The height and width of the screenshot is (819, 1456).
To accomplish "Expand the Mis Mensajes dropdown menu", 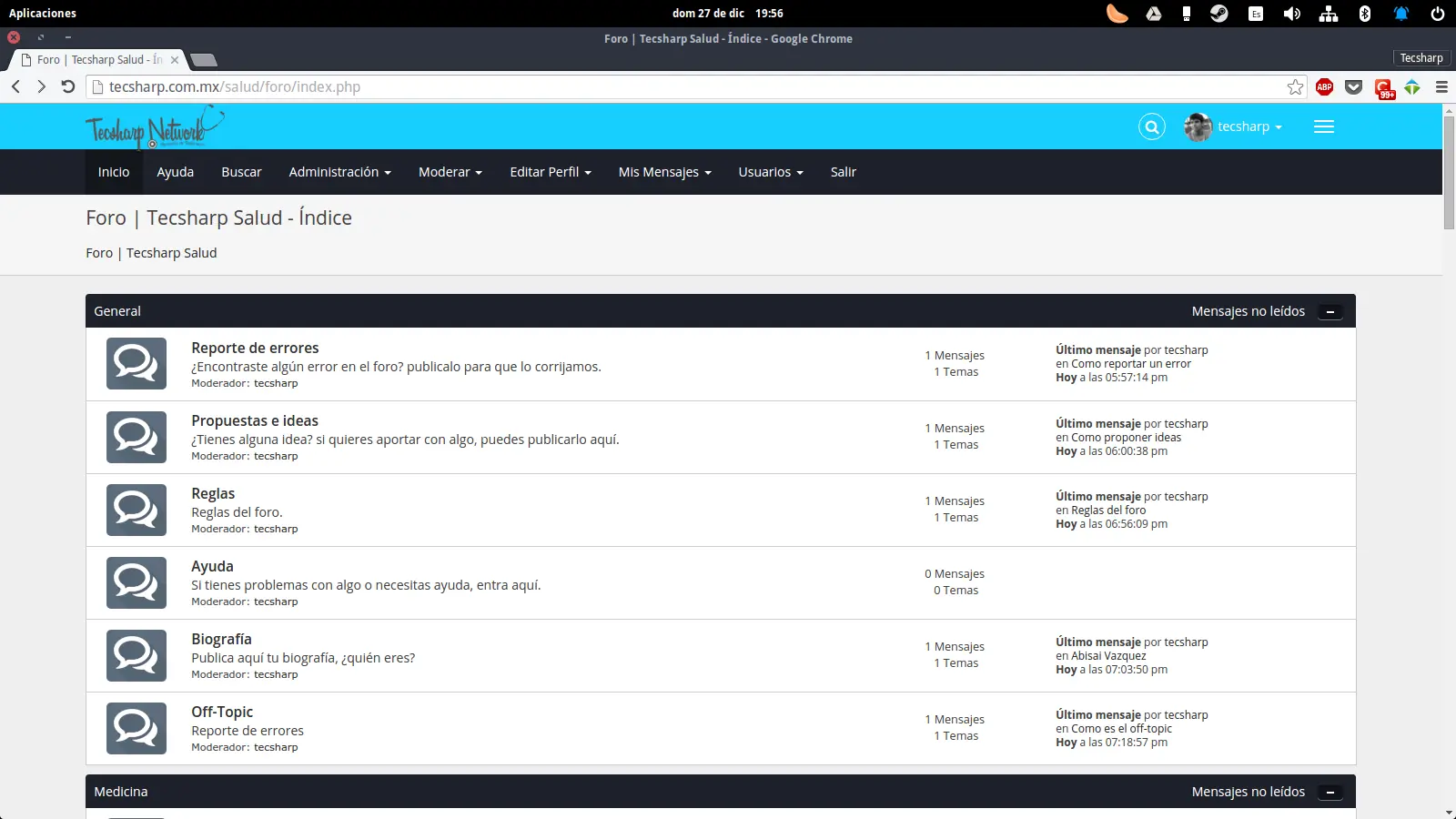I will pos(664,172).
